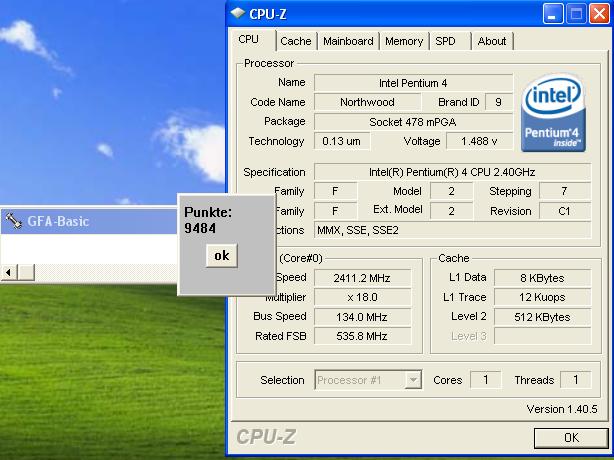Click the Threads value '1'
614x460 pixels.
[x=576, y=380]
